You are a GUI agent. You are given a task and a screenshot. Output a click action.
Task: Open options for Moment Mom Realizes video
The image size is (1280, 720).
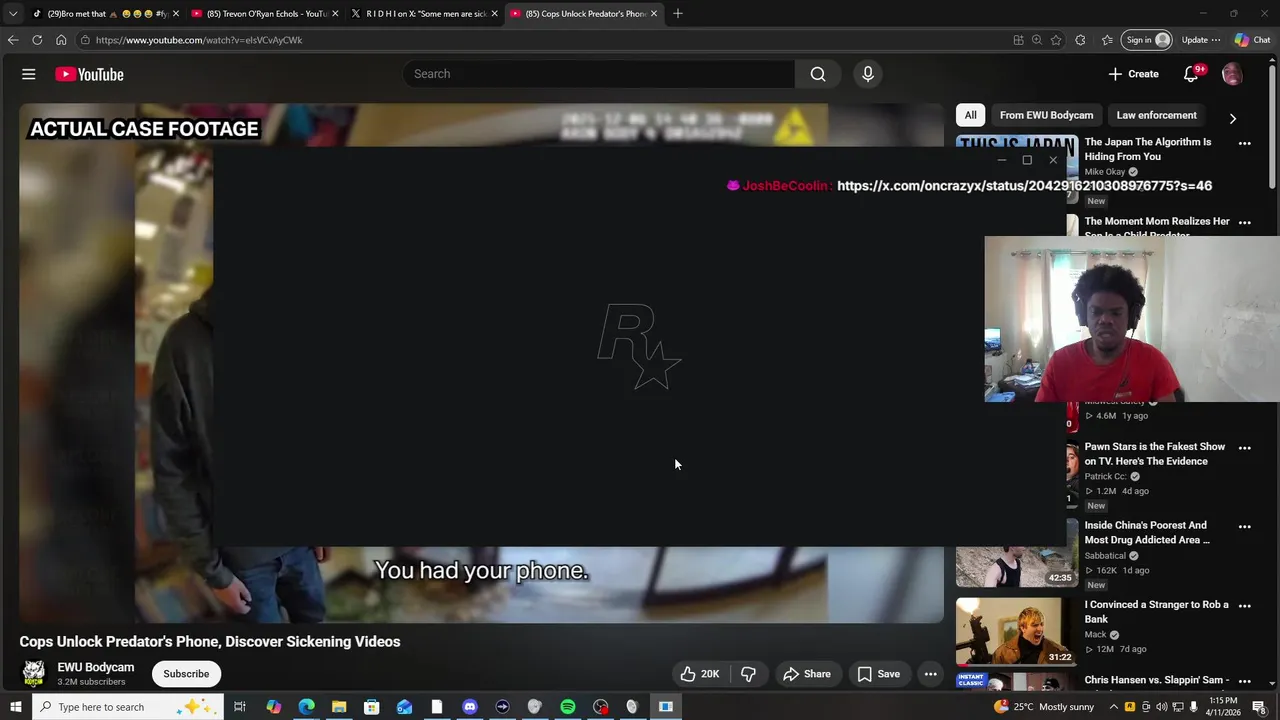click(1244, 223)
